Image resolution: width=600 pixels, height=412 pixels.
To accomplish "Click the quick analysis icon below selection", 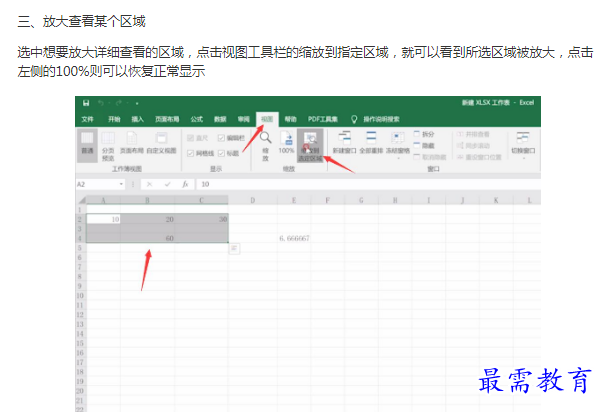I will 234,249.
